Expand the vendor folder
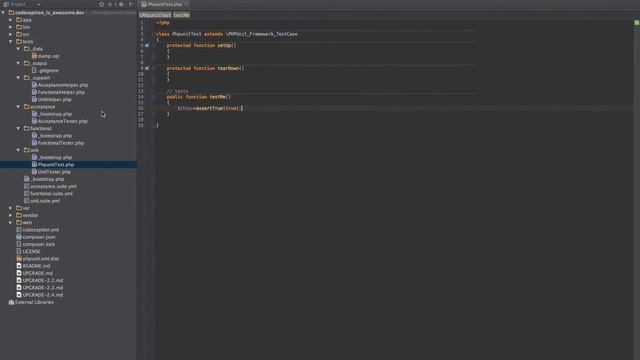Viewport: 640px width, 360px height. pos(11,215)
